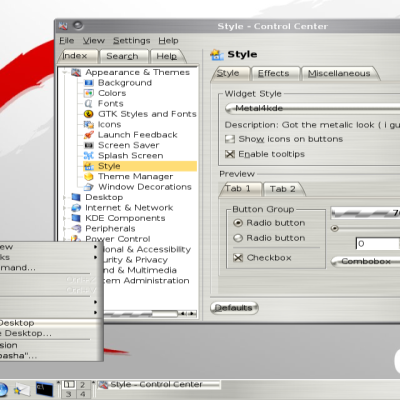Click the preview slider handle
Screen dimensions: 400x400
335,229
